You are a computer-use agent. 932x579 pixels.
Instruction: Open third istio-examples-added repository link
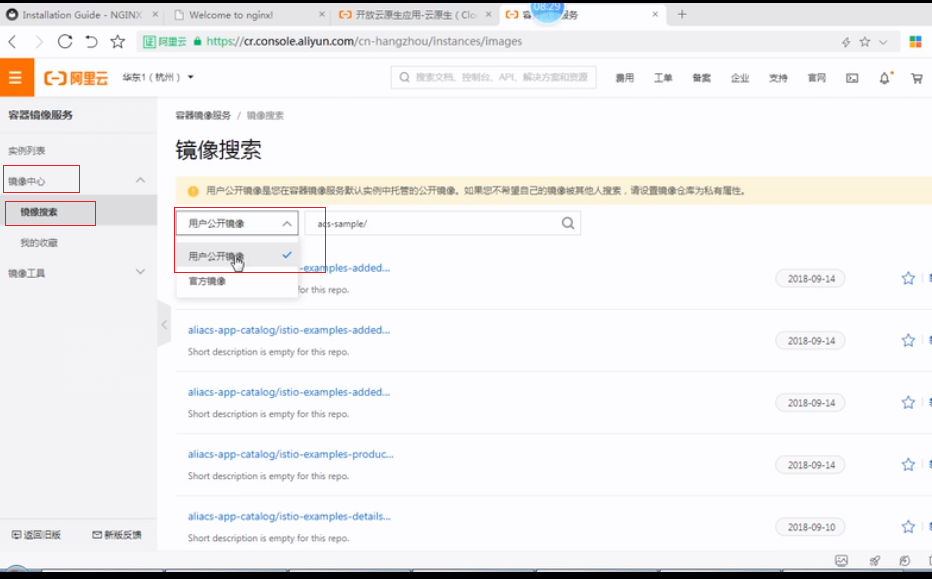[x=289, y=392]
